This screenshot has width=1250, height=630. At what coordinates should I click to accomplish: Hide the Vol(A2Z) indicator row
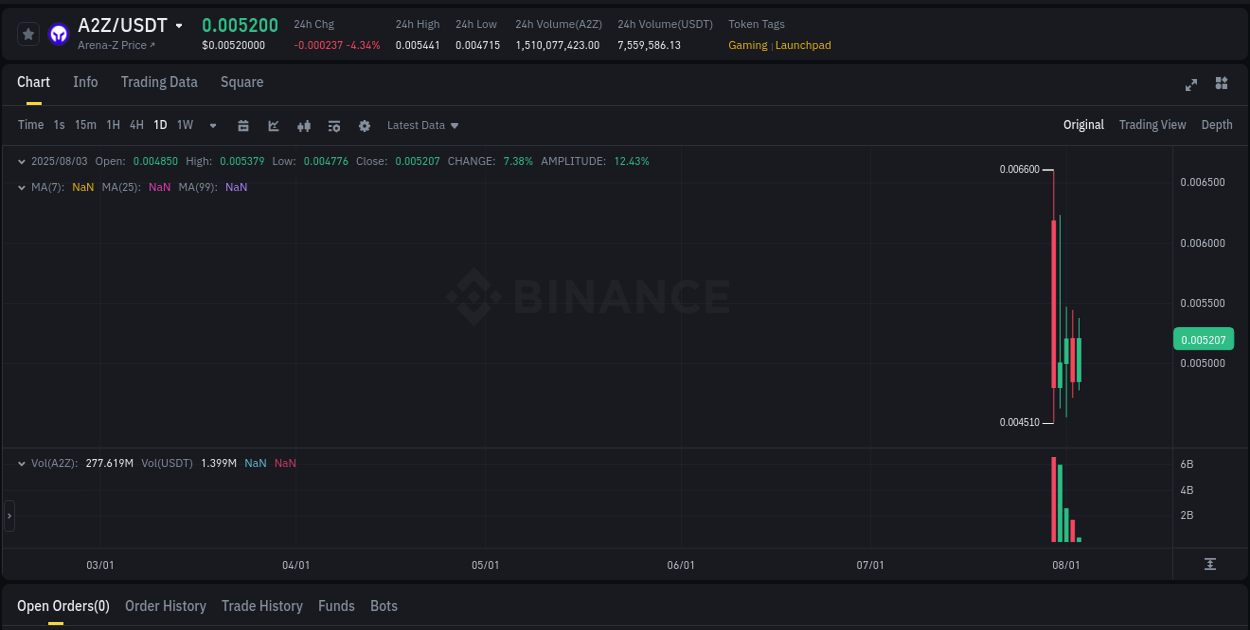[21, 462]
